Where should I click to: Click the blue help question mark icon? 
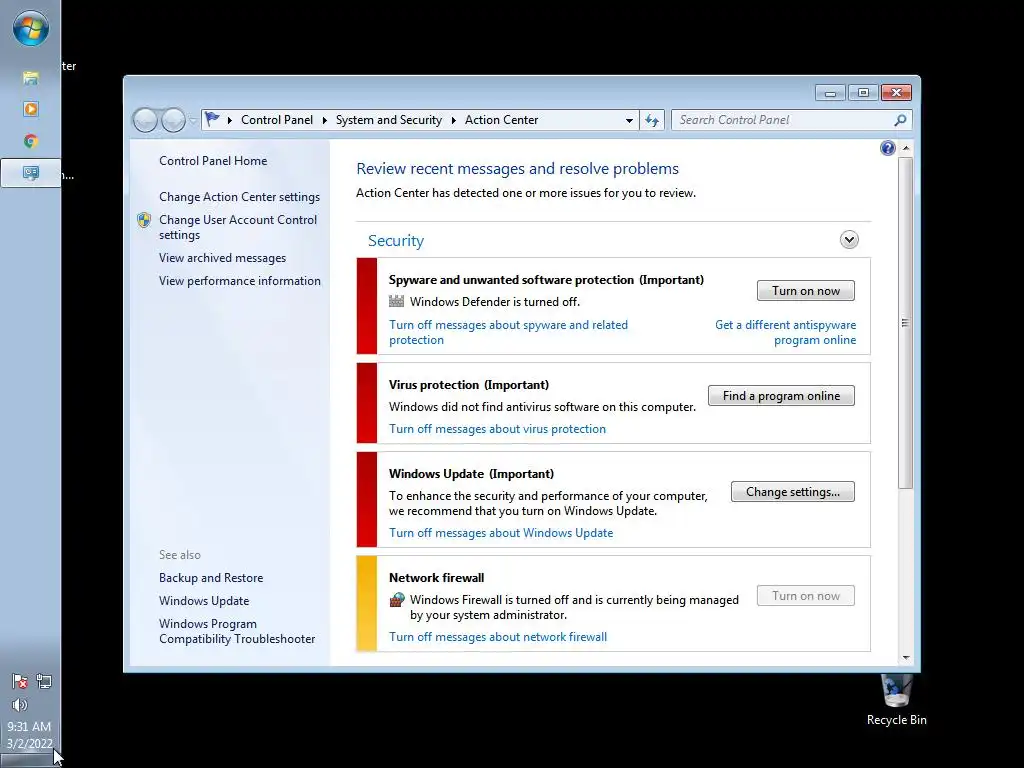coord(888,148)
